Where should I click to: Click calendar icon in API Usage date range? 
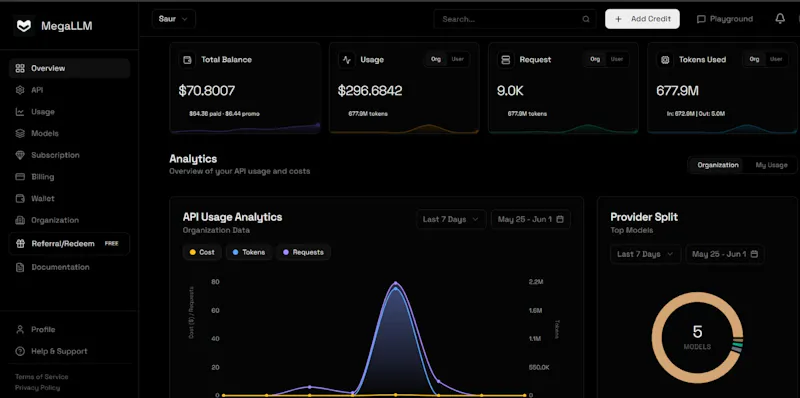coord(560,219)
